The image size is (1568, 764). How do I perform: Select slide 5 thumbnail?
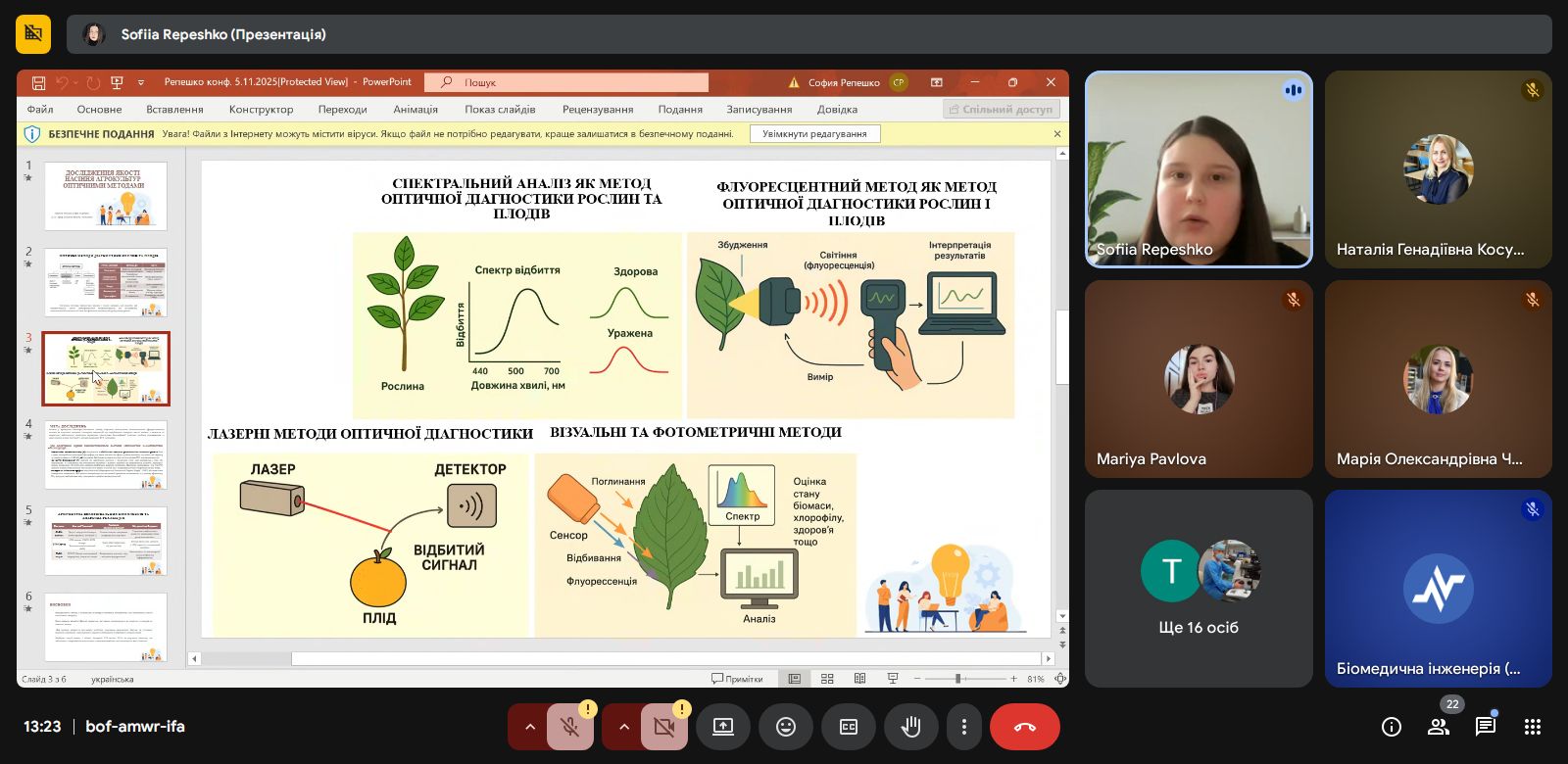click(x=106, y=541)
